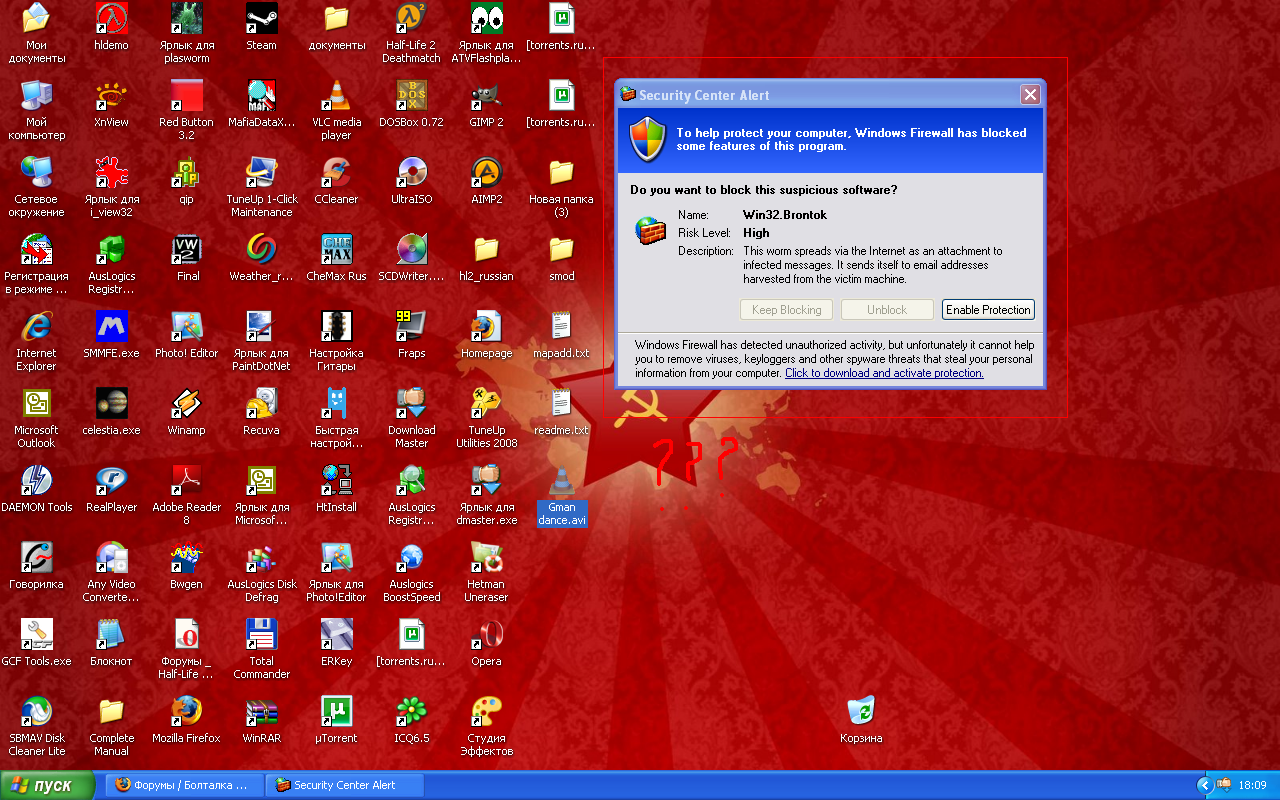The height and width of the screenshot is (800, 1280).
Task: Select the Fraps desktop icon
Action: click(x=412, y=326)
